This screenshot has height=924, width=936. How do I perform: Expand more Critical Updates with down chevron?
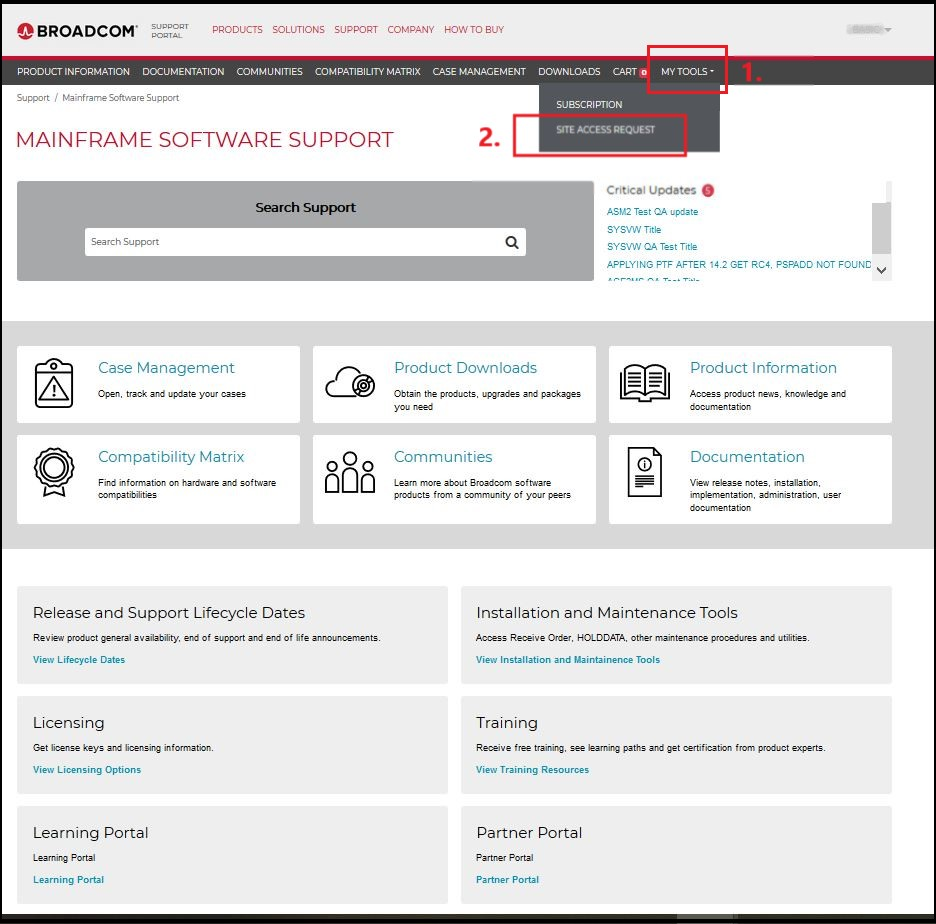point(881,270)
